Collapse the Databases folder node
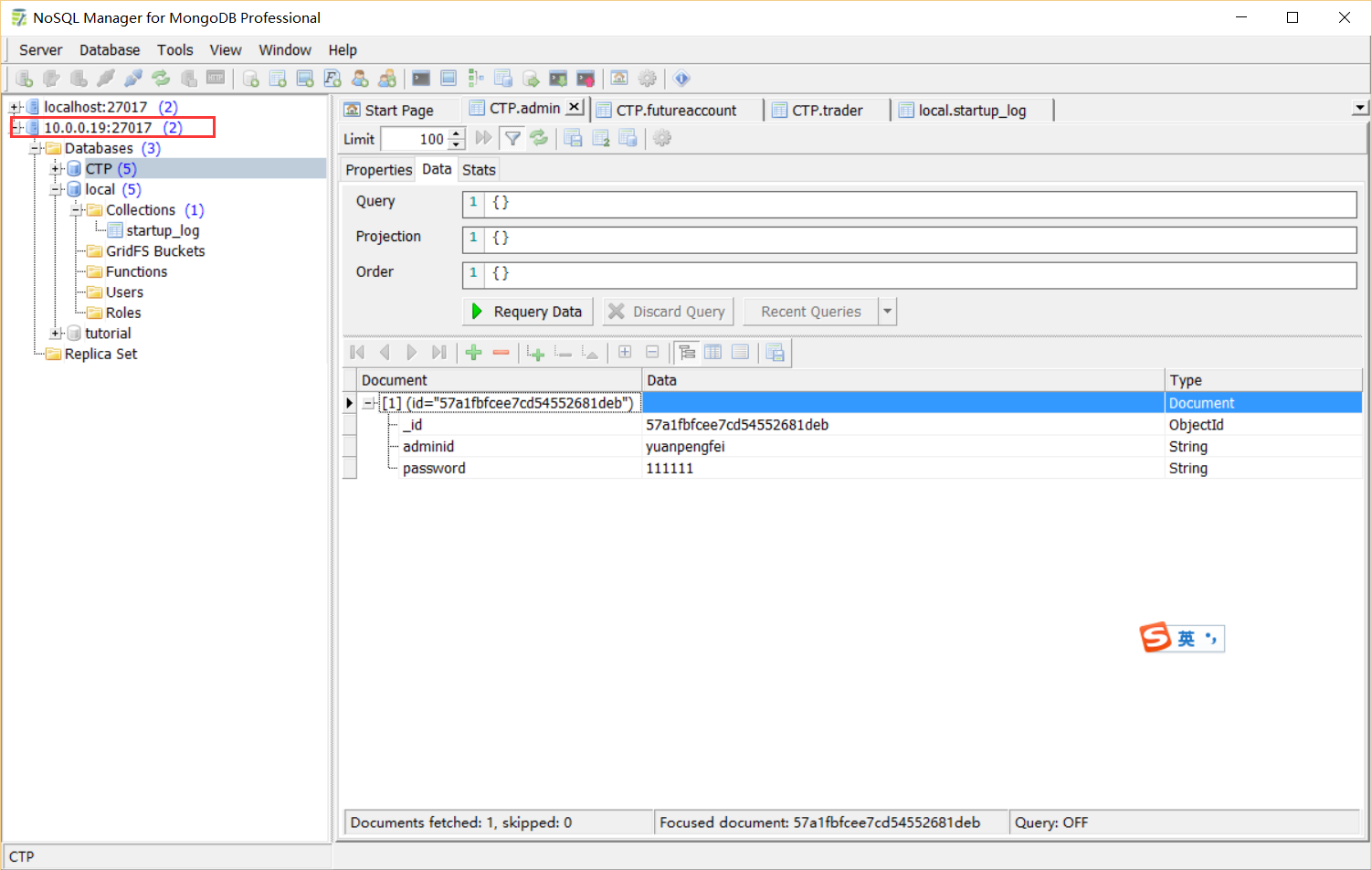The image size is (1372, 870). click(36, 148)
